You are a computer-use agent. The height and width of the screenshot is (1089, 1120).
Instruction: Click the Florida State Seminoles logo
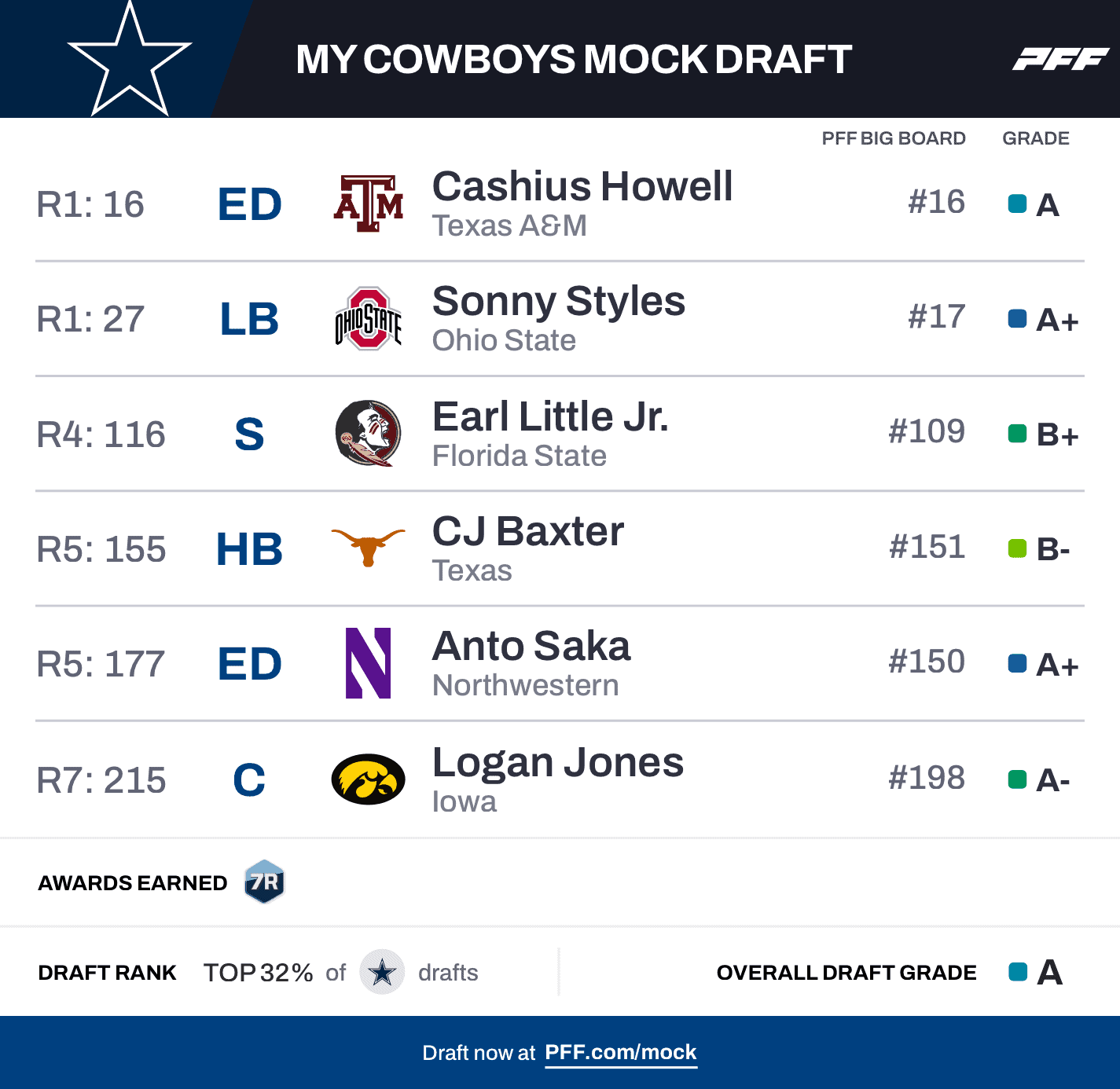coord(368,433)
